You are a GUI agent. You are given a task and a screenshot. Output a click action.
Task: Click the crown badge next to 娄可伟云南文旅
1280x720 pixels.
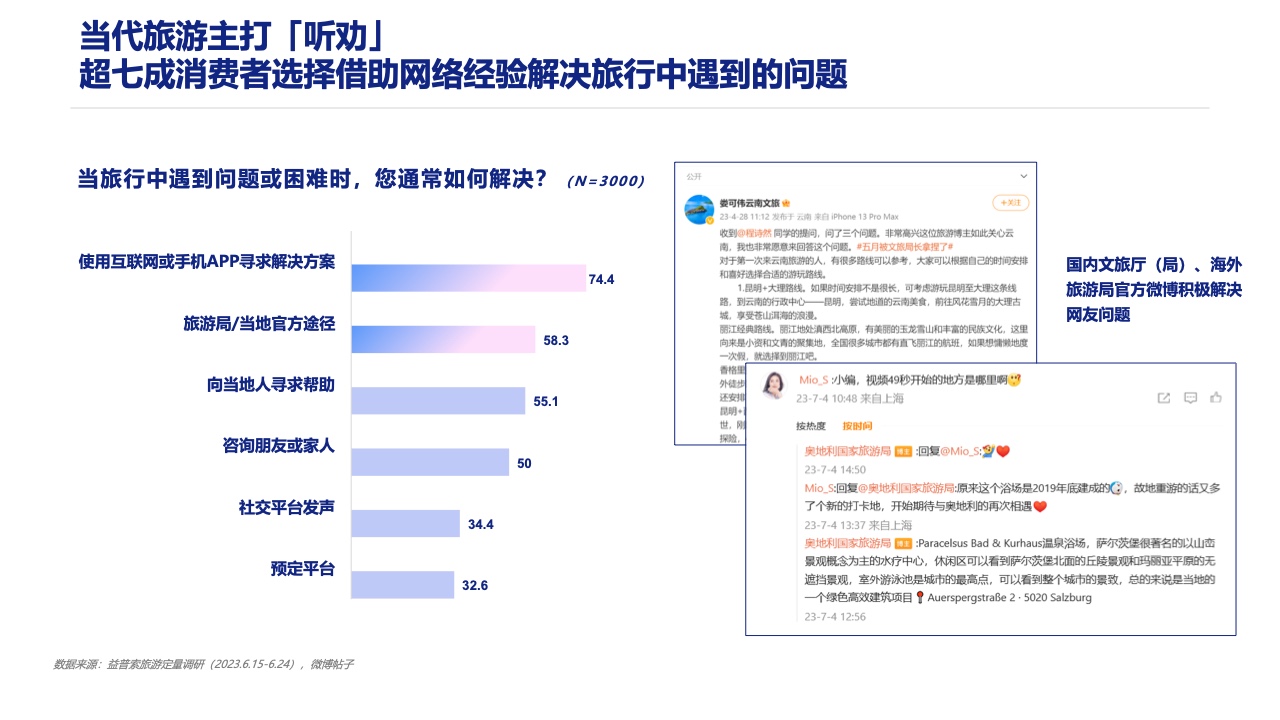(787, 202)
